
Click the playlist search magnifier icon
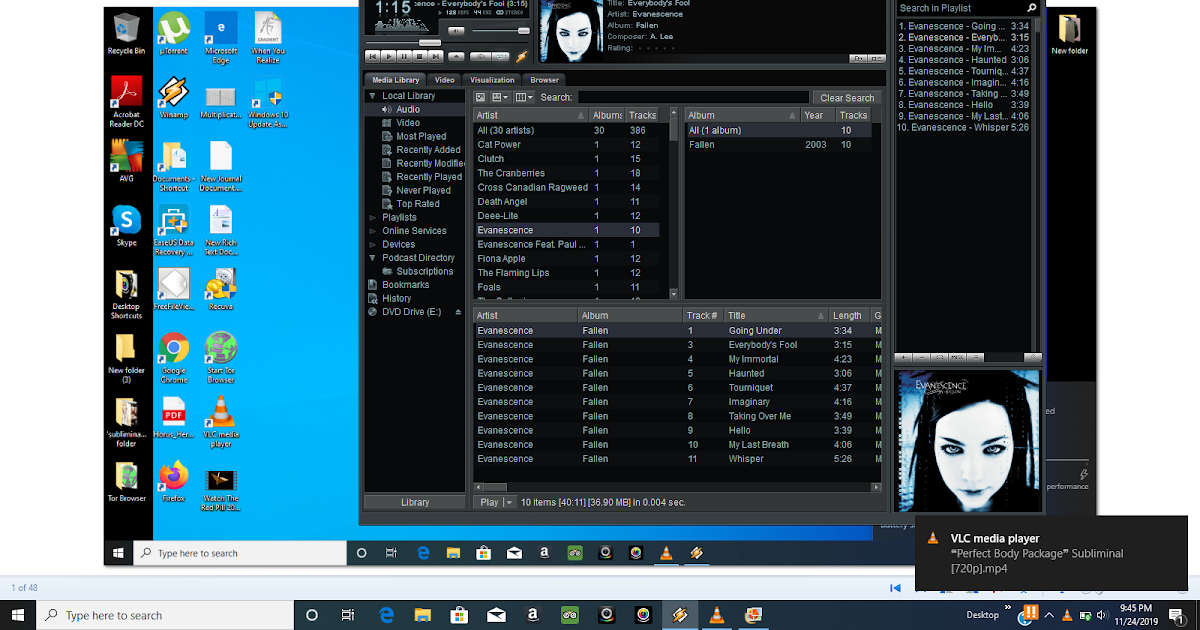click(1033, 8)
